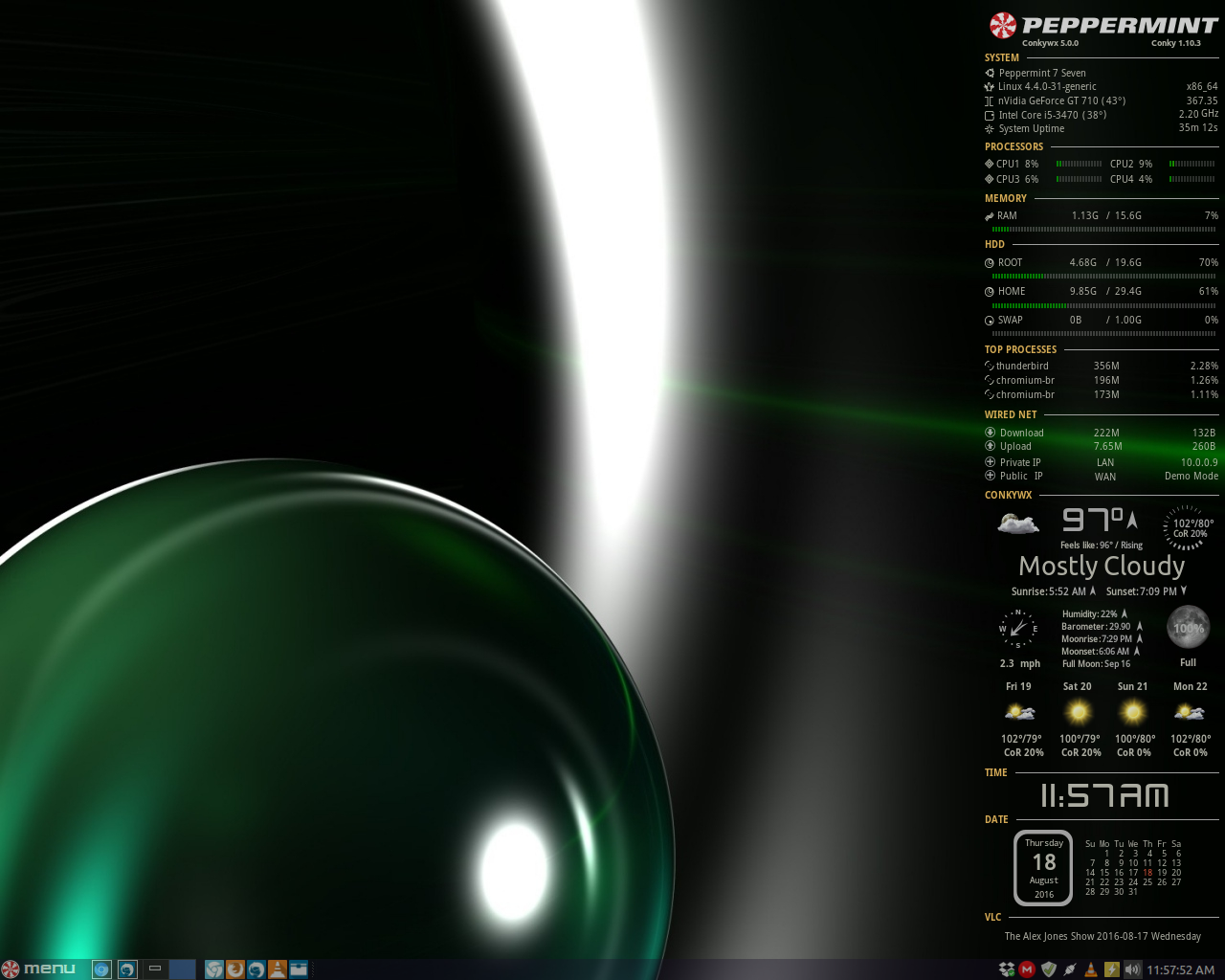Click the Alex Jones Show VLC title
The height and width of the screenshot is (980, 1225).
tap(1102, 937)
